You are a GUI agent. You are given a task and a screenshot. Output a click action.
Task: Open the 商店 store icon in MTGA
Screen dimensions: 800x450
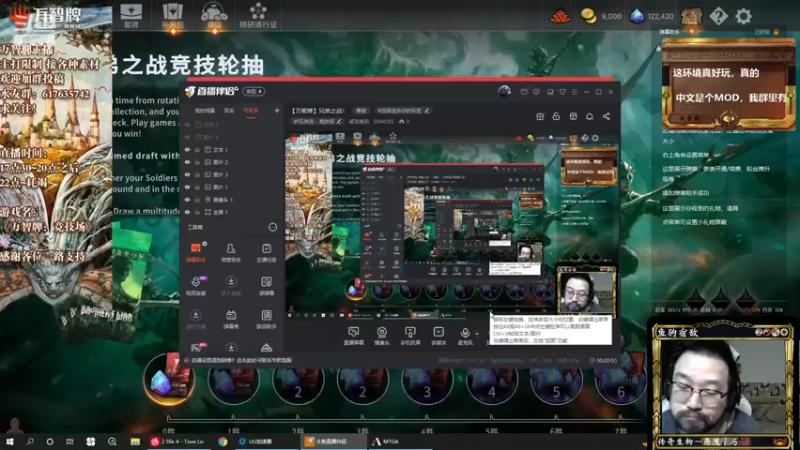pos(214,15)
